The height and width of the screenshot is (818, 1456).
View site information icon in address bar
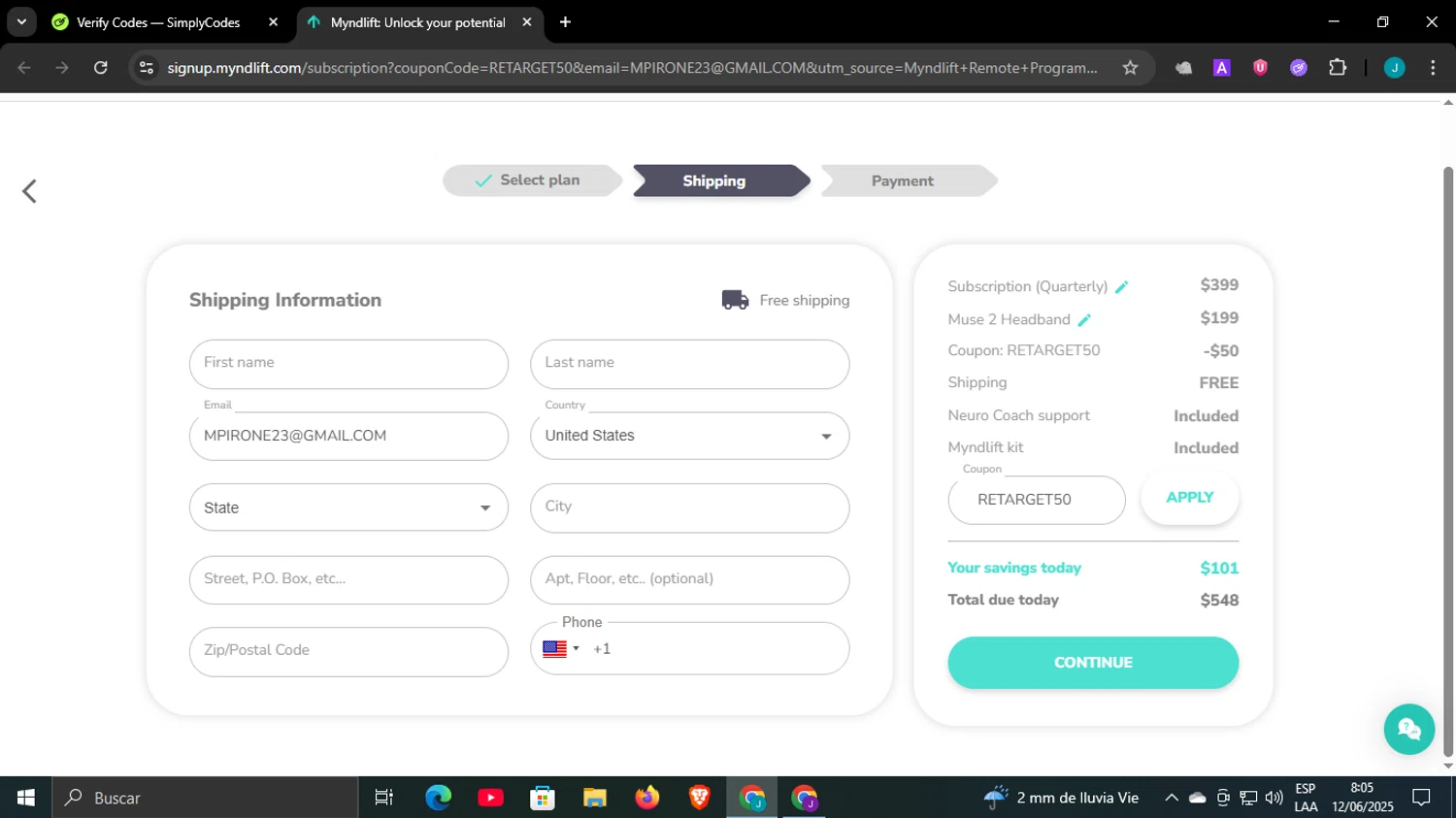point(147,68)
